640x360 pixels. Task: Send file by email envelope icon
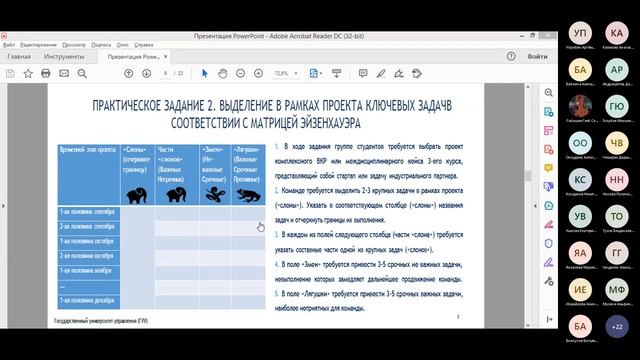click(x=64, y=73)
